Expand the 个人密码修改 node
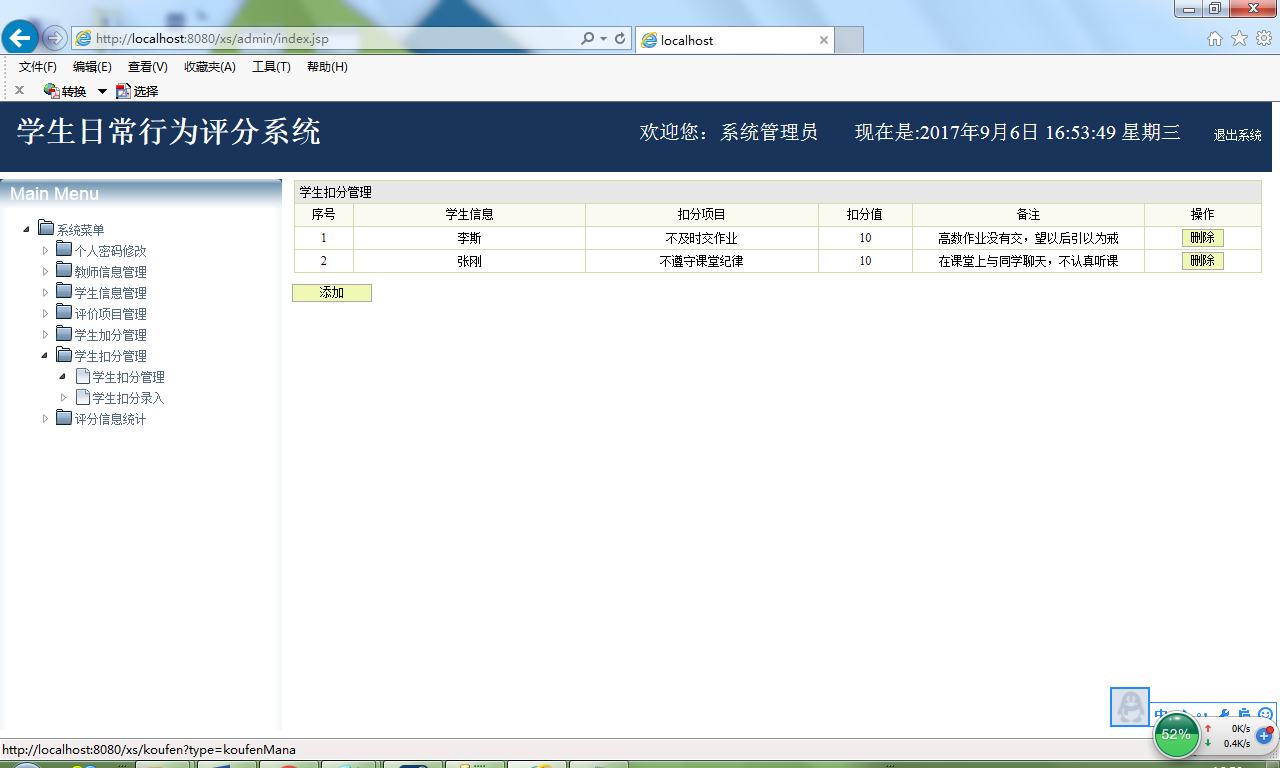Screen dimensions: 1280x768 click(45, 250)
